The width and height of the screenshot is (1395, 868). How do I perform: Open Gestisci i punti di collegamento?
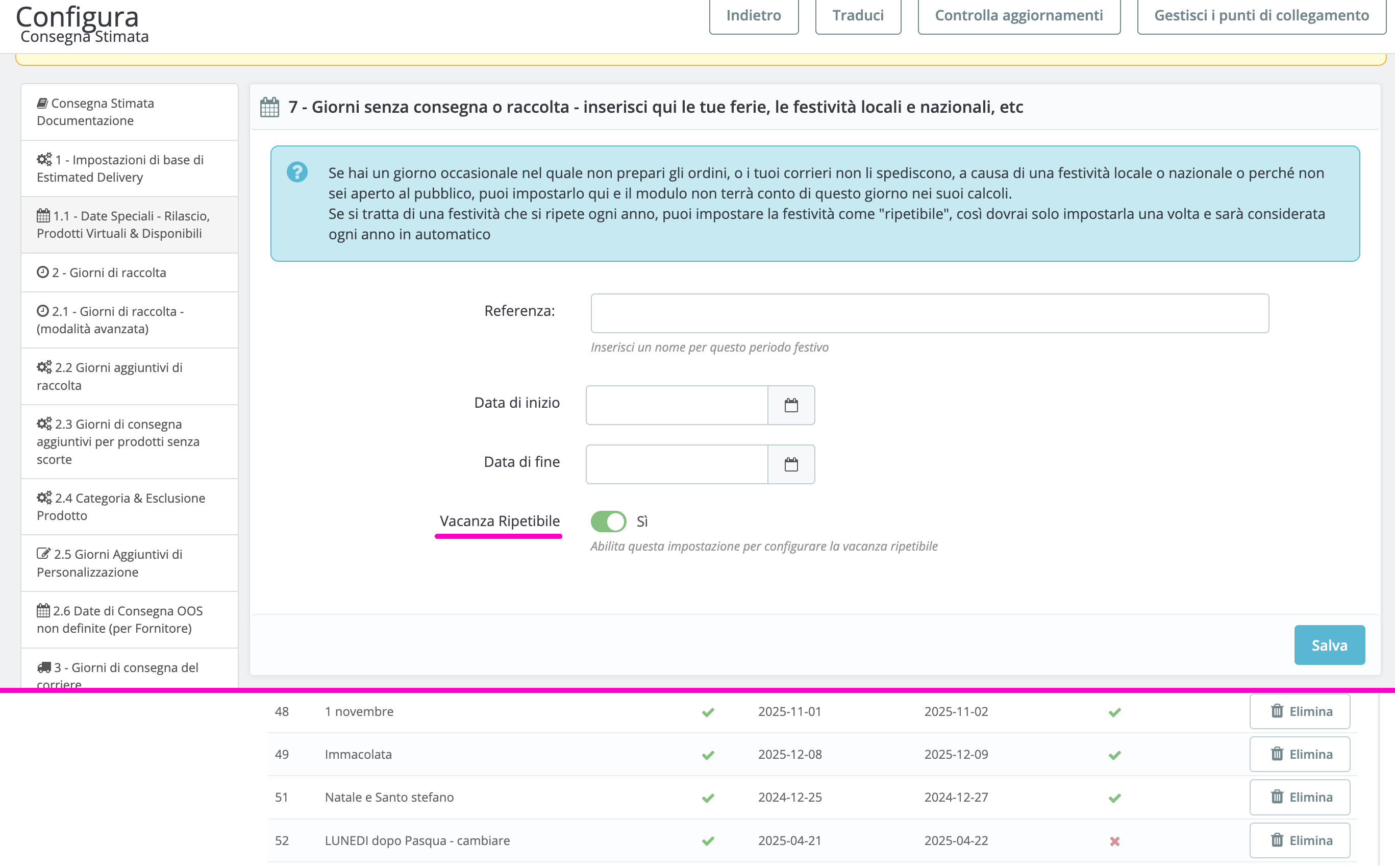point(1261,15)
